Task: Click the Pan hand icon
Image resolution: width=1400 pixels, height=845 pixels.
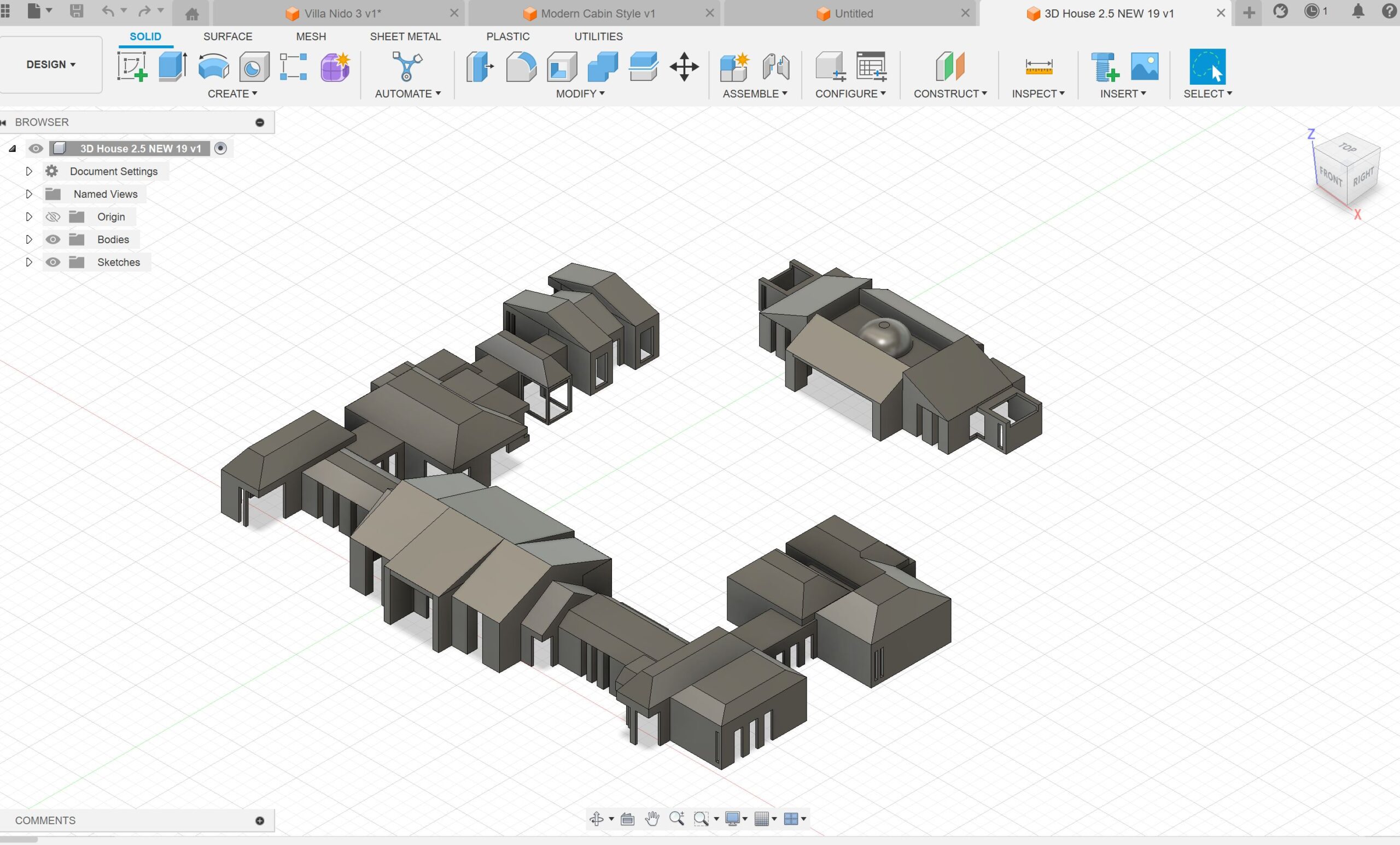Action: click(652, 818)
